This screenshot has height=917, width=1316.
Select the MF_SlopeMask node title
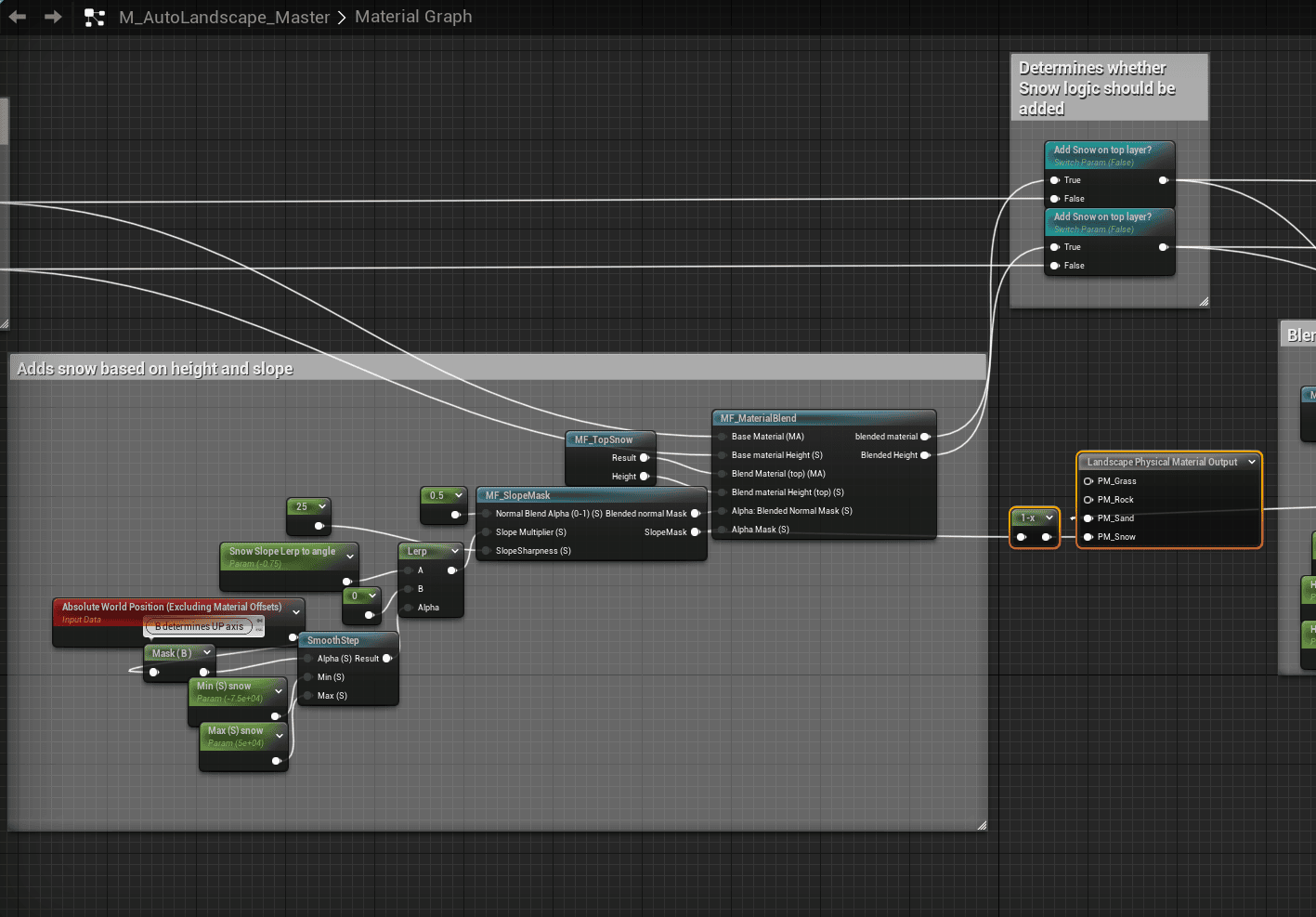click(x=518, y=495)
